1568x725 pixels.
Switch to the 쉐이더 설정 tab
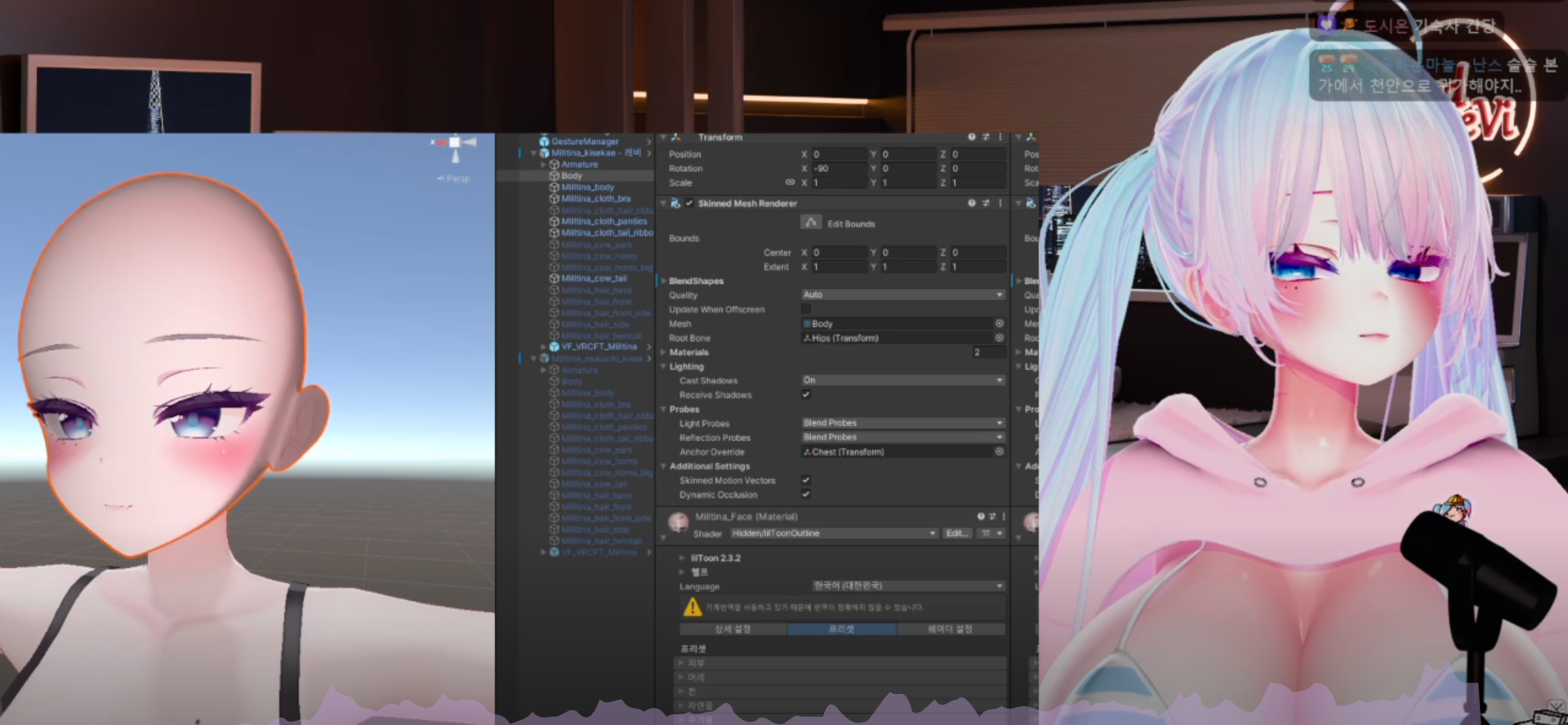point(951,629)
